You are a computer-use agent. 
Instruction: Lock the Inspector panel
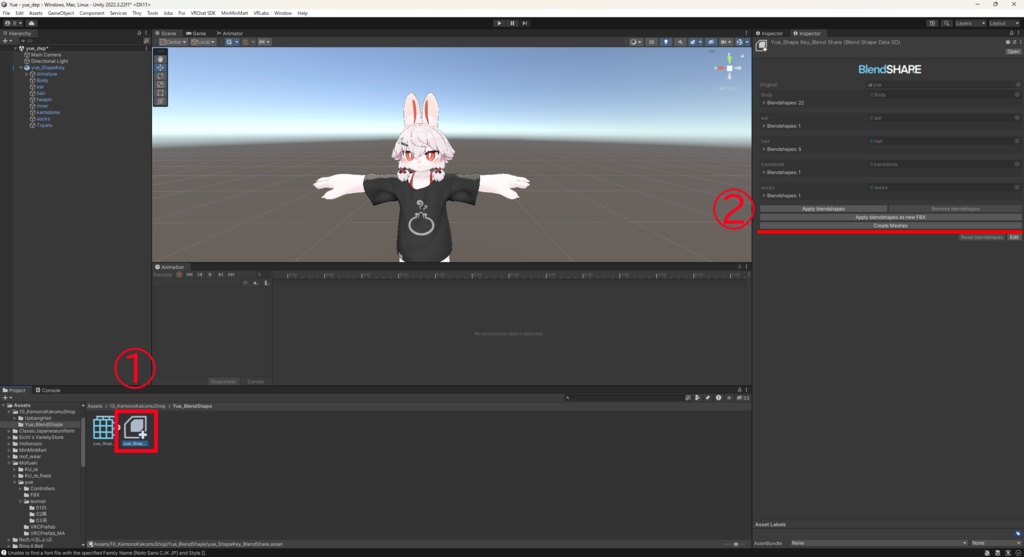coord(1012,33)
